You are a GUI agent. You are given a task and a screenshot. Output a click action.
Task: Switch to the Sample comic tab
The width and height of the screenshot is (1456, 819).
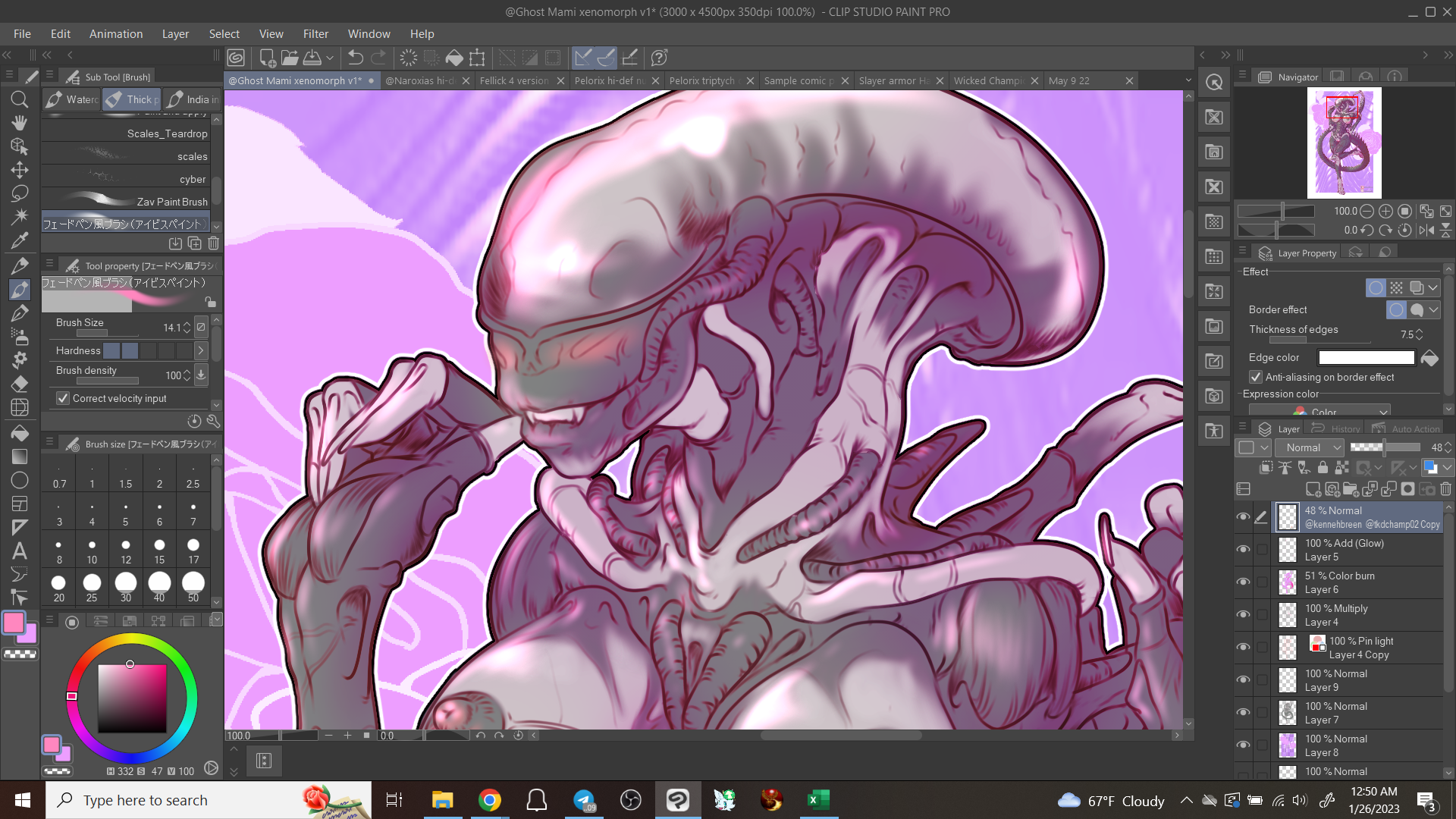click(799, 80)
